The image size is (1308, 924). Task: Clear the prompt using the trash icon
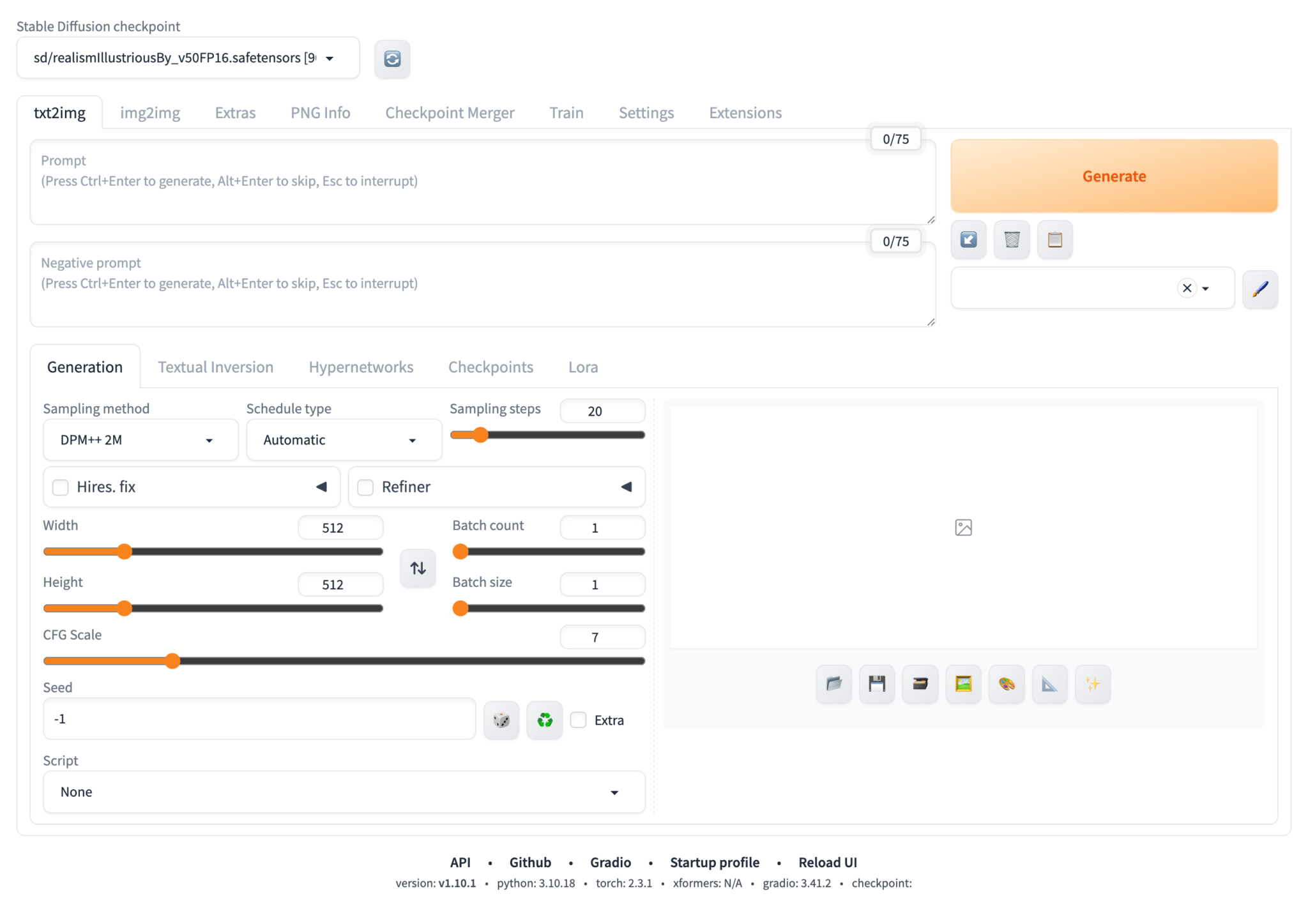(1011, 239)
